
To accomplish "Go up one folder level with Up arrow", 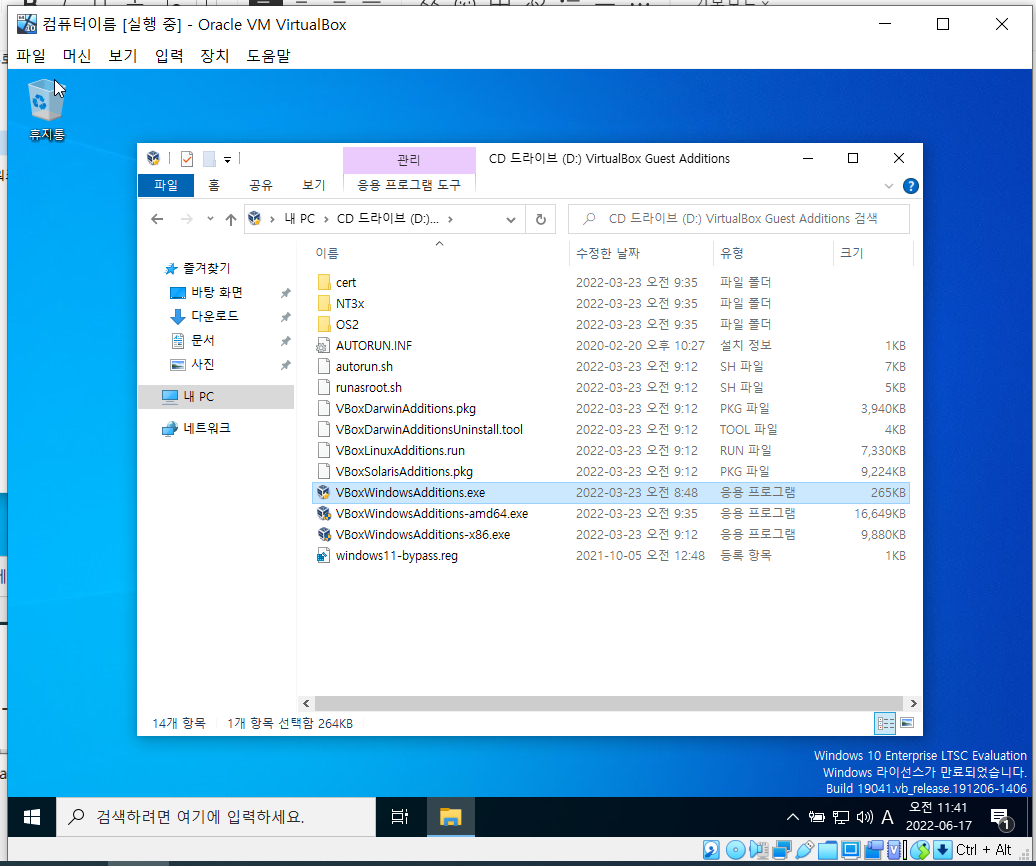I will [x=231, y=219].
